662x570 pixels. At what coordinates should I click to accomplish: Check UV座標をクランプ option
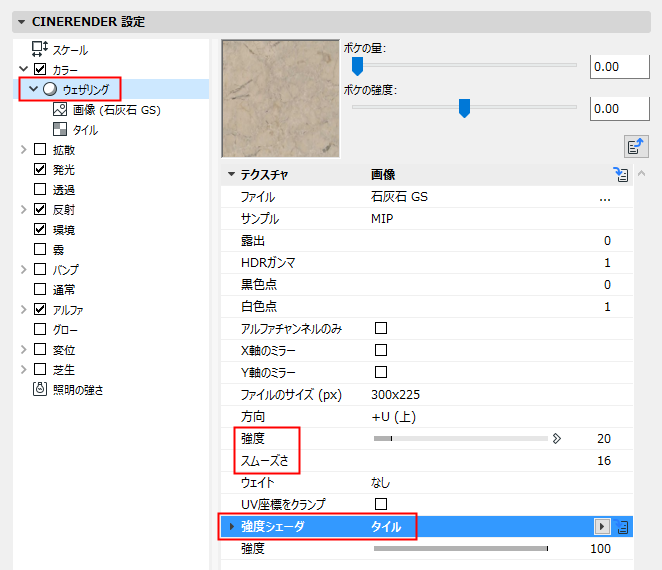point(381,504)
